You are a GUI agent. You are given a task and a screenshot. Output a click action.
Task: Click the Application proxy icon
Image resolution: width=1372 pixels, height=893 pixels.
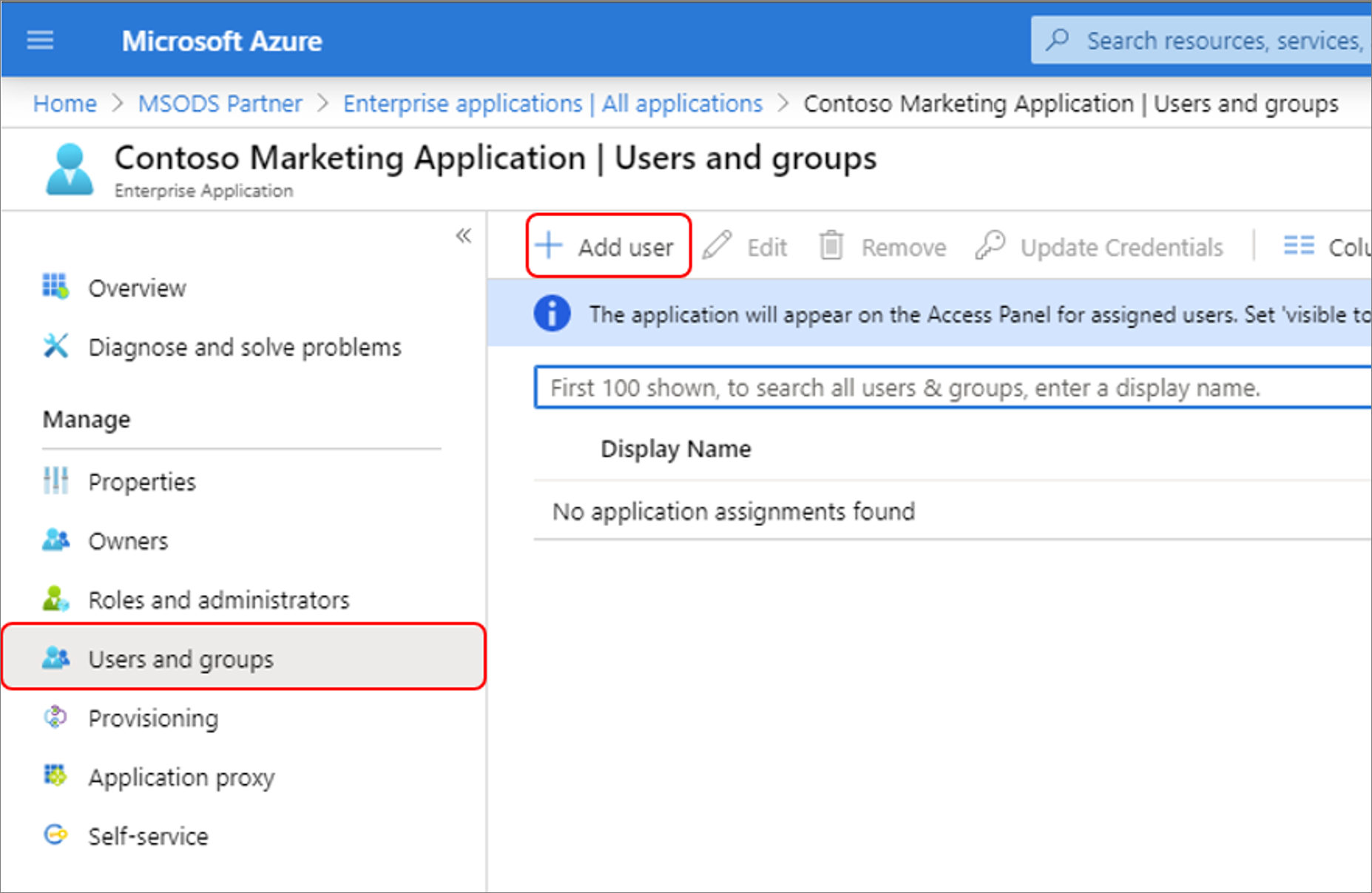[x=55, y=775]
